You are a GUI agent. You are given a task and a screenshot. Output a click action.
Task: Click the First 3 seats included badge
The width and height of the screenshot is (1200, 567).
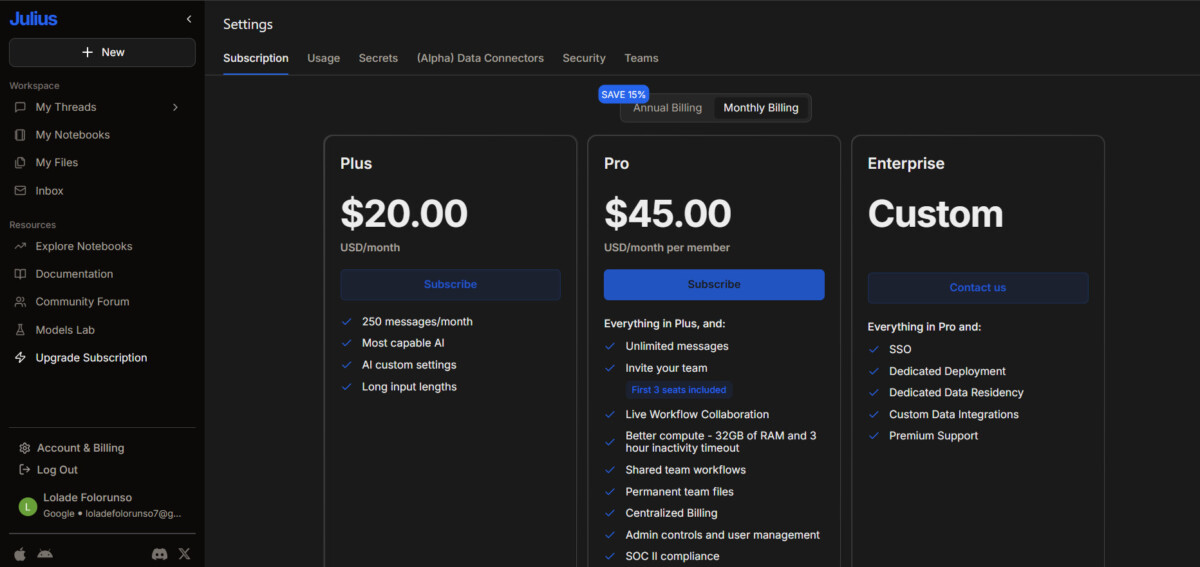679,390
